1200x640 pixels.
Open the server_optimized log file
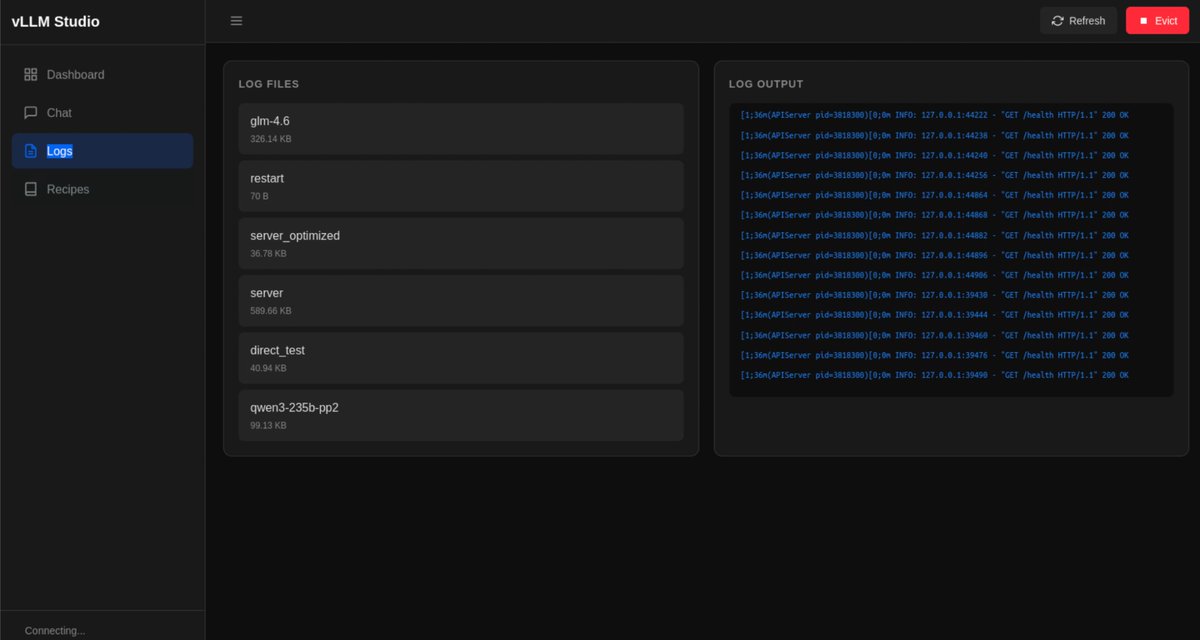click(x=460, y=243)
